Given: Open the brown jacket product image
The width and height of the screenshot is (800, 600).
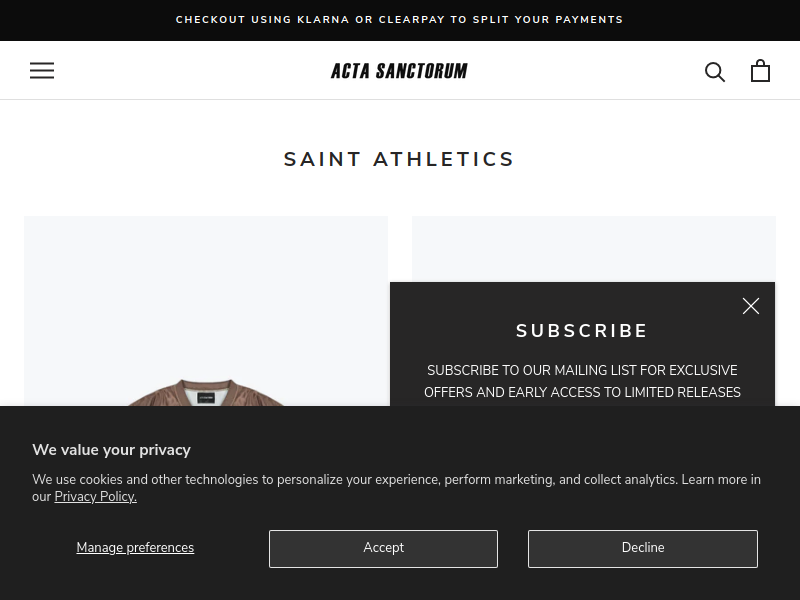Looking at the screenshot, I should click(x=206, y=311).
